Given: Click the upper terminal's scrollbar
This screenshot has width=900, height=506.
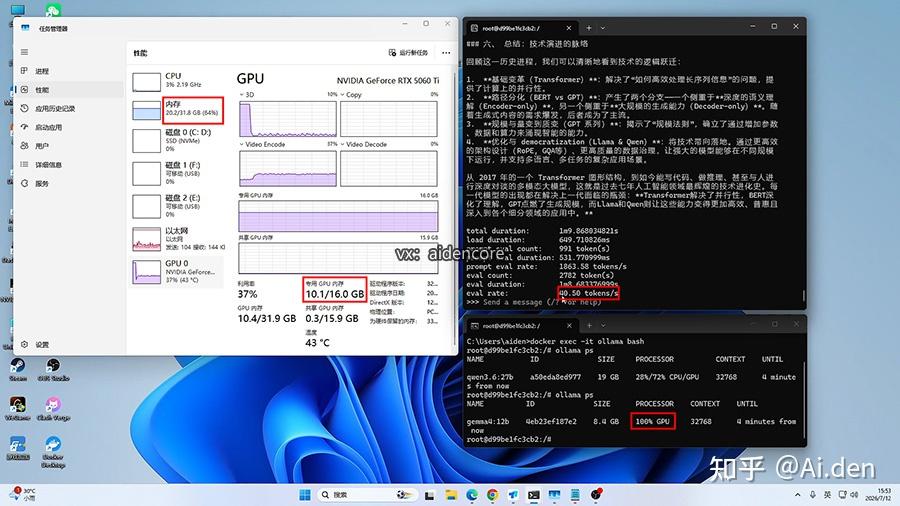Looking at the screenshot, I should [804, 295].
